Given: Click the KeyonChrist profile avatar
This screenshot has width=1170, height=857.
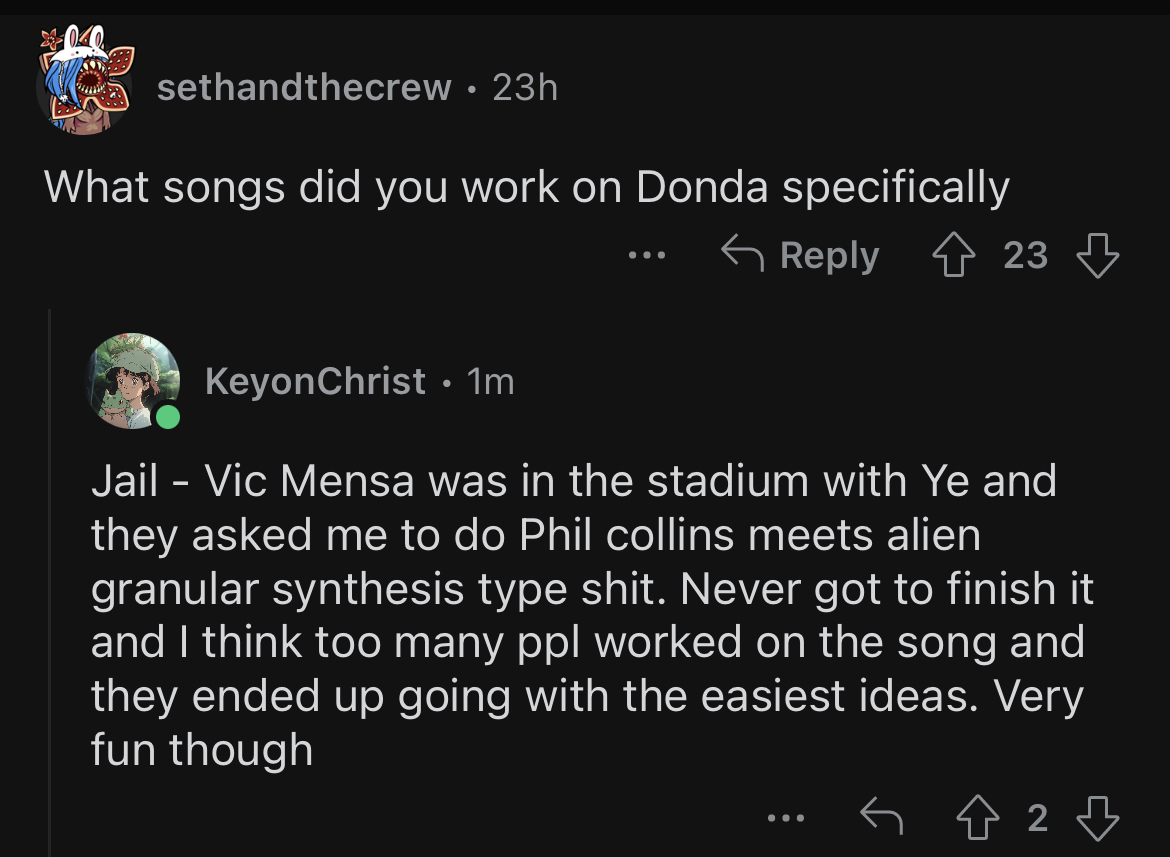Looking at the screenshot, I should tap(133, 380).
